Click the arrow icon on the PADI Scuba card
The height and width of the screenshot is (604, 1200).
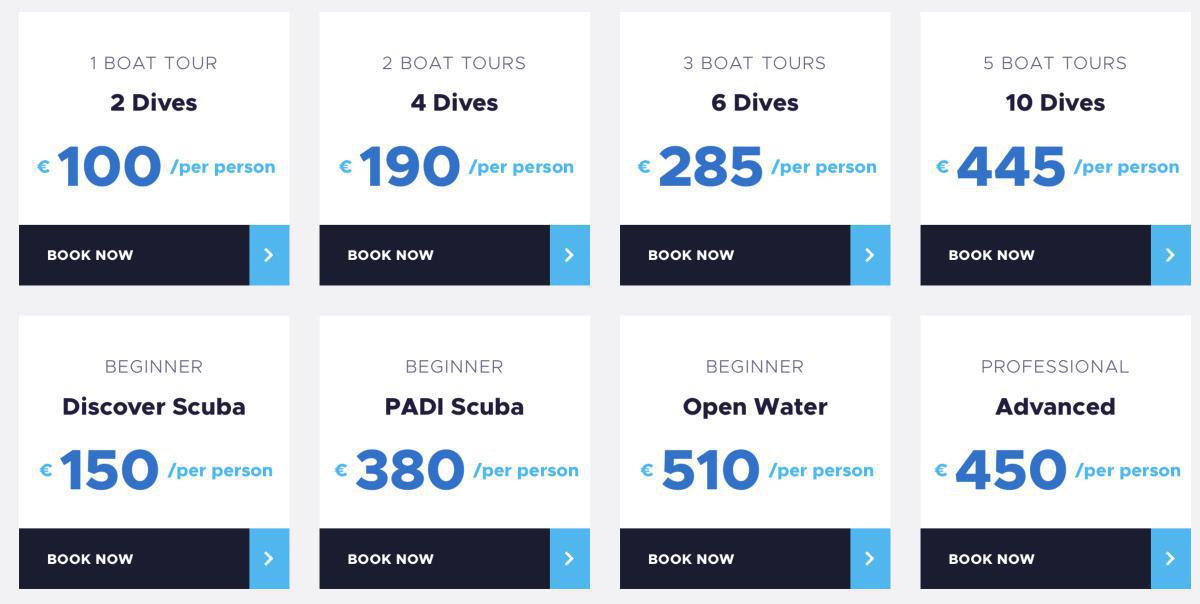click(569, 559)
